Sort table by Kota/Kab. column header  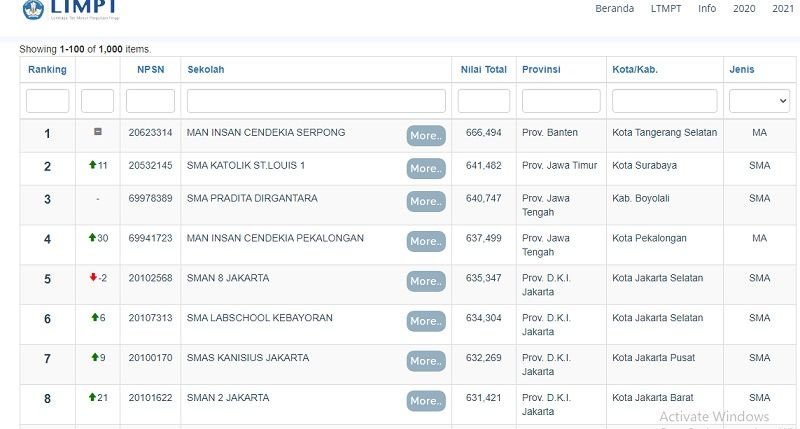click(635, 69)
